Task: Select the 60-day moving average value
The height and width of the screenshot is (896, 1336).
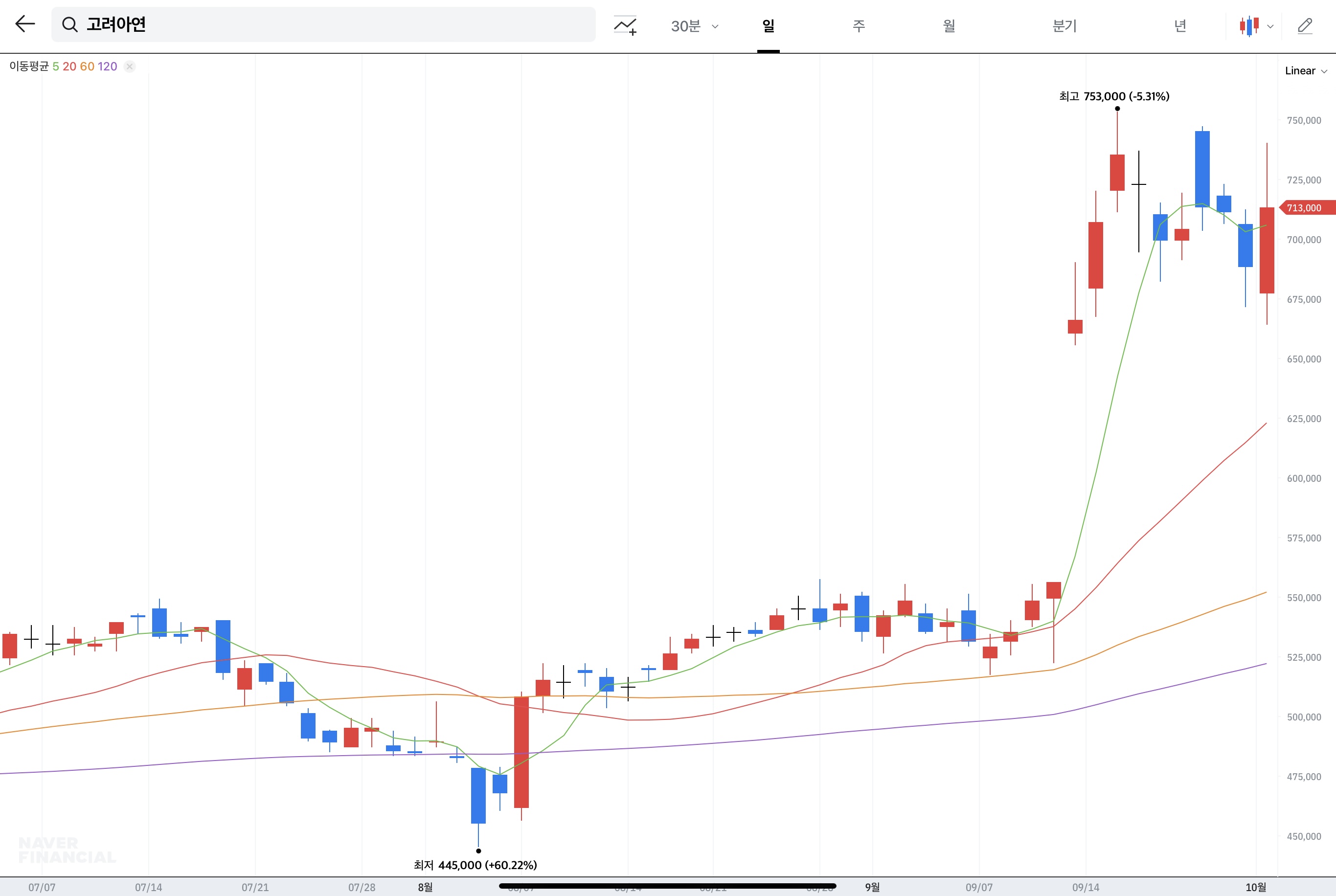Action: [88, 67]
